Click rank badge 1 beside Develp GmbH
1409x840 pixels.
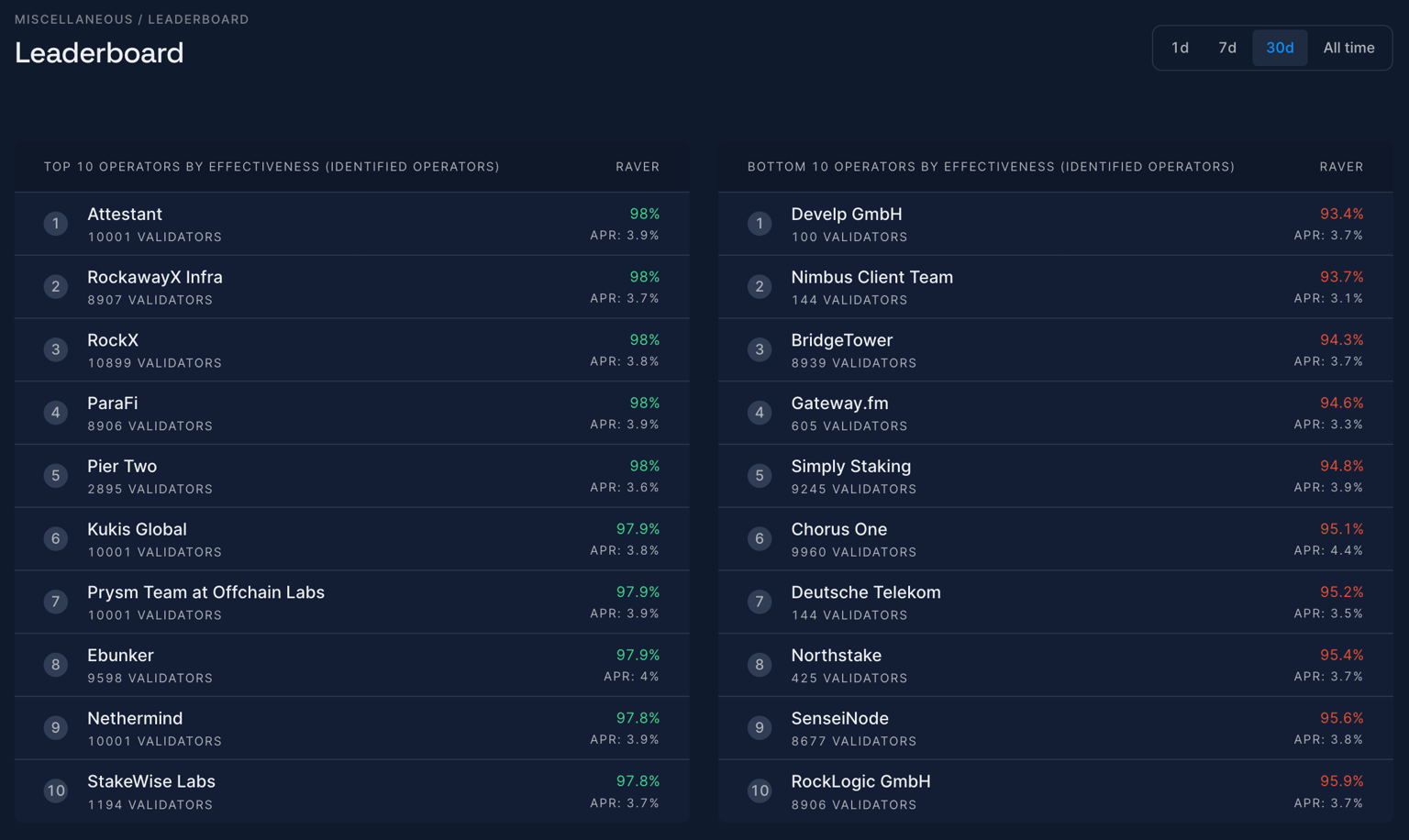click(x=760, y=224)
